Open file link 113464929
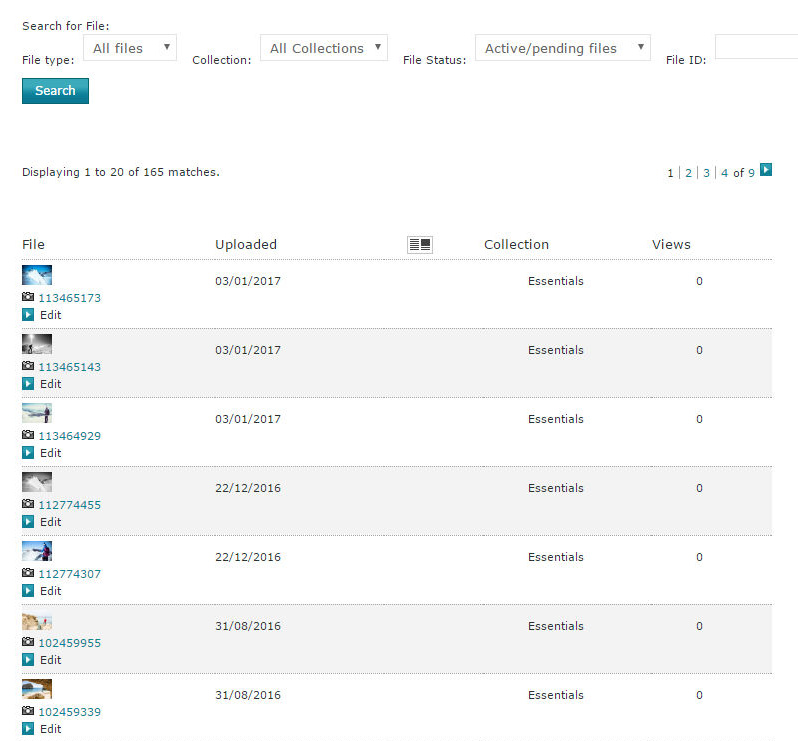 pos(70,436)
